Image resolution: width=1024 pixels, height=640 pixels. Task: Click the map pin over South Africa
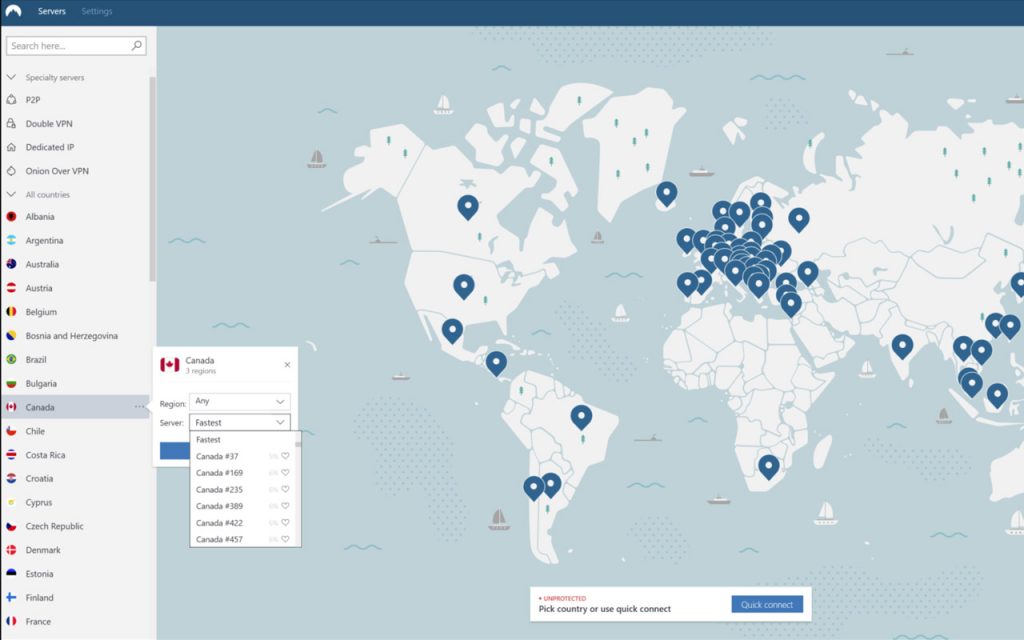point(769,466)
